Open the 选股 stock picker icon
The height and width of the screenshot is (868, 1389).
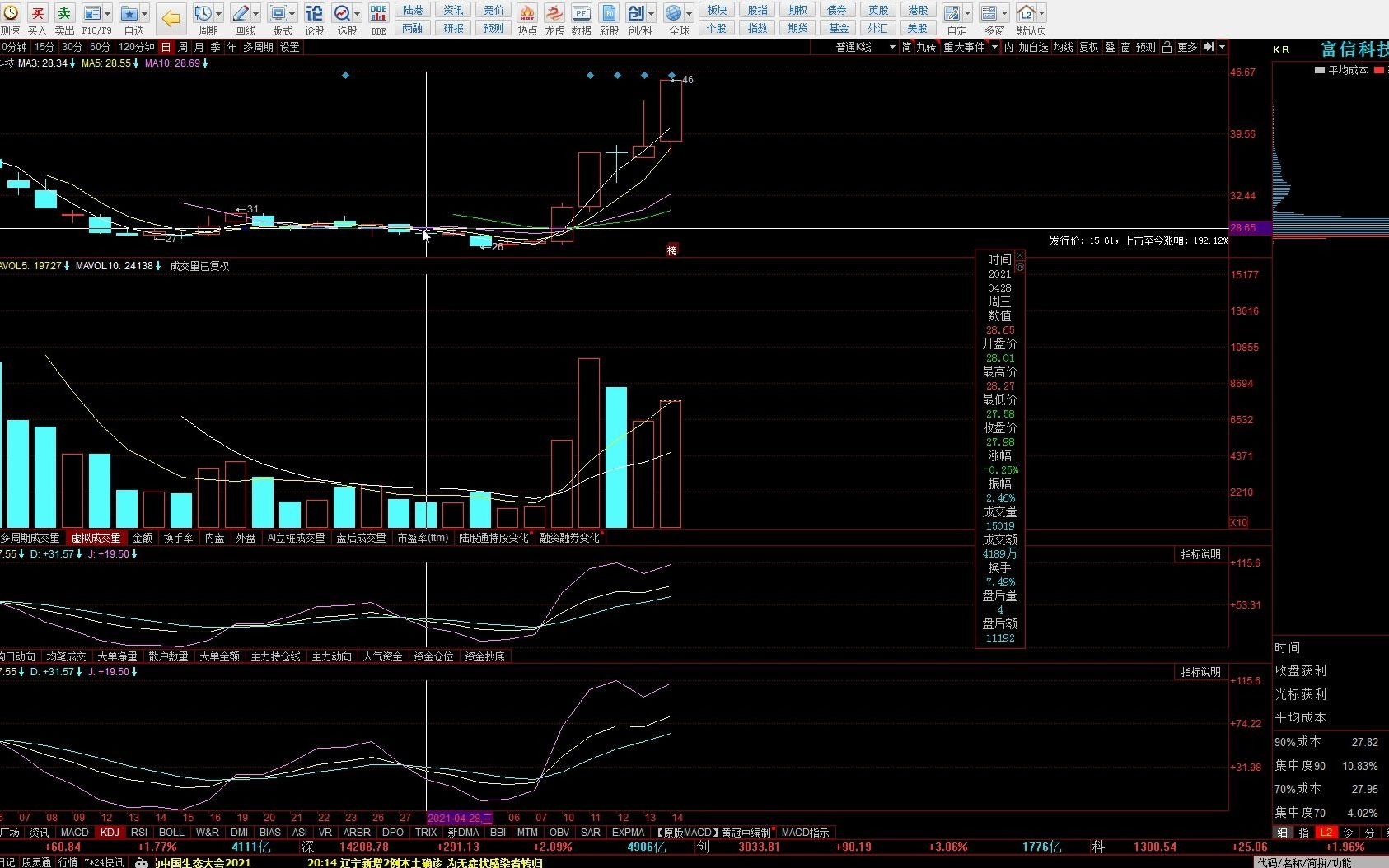tap(342, 13)
